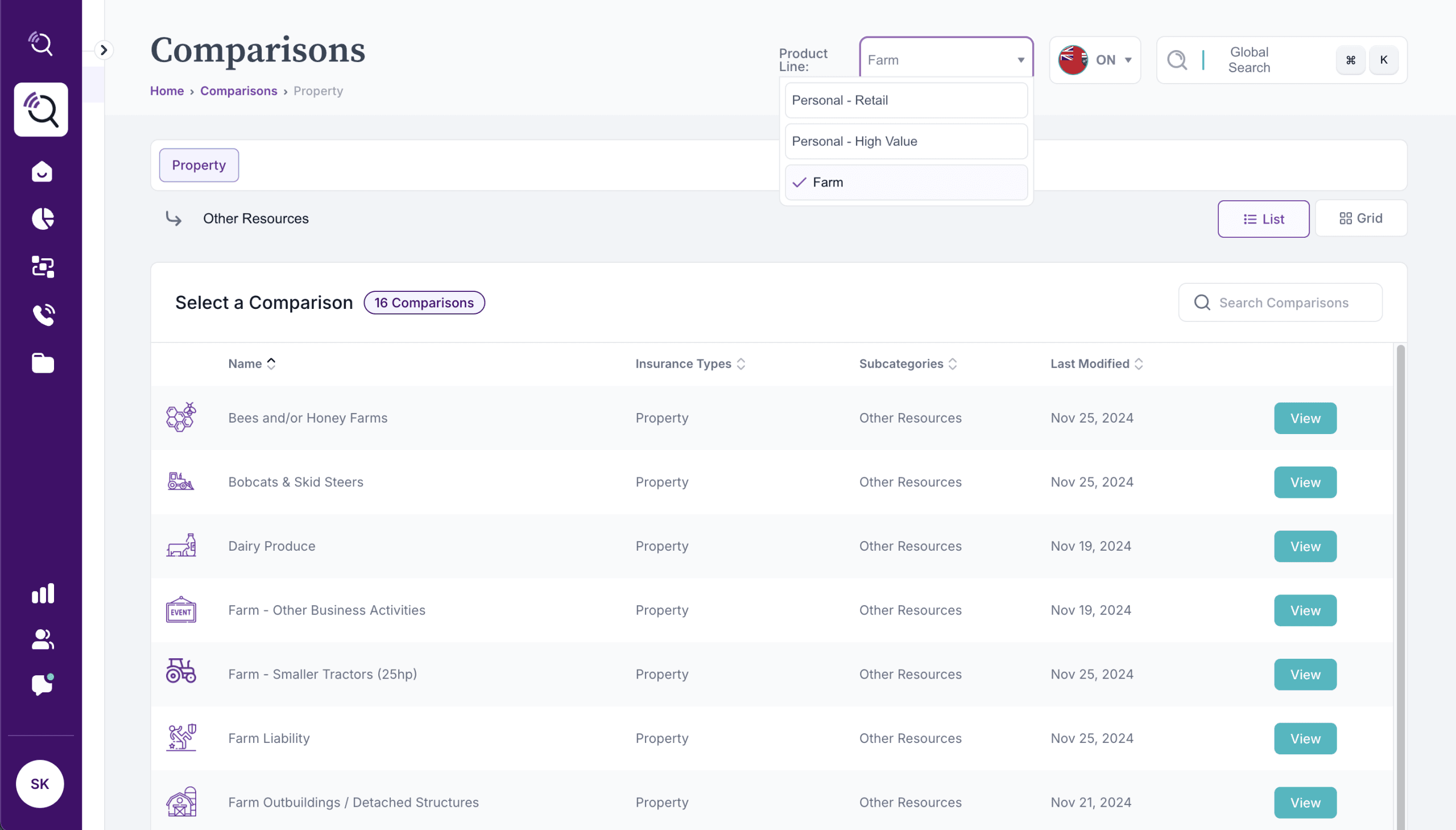Select Personal - High Value option
The height and width of the screenshot is (830, 1456).
[x=905, y=142]
